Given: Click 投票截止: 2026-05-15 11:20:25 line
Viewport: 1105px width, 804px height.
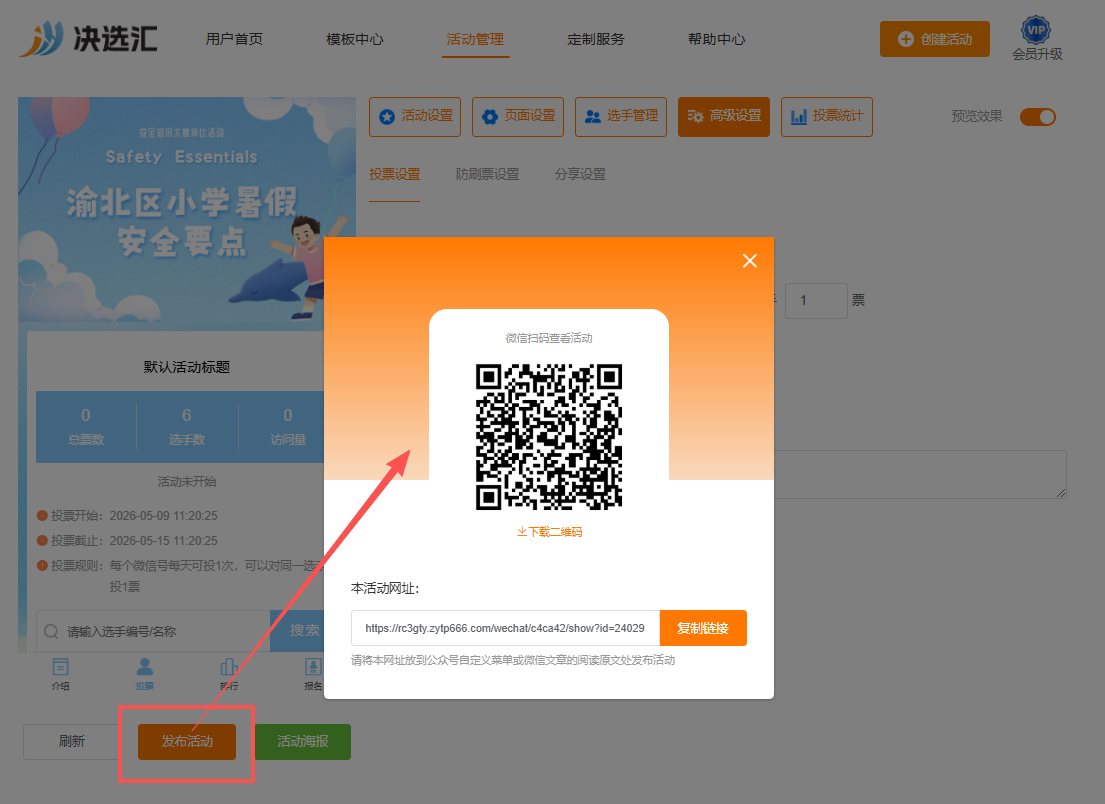Looking at the screenshot, I should [128, 540].
